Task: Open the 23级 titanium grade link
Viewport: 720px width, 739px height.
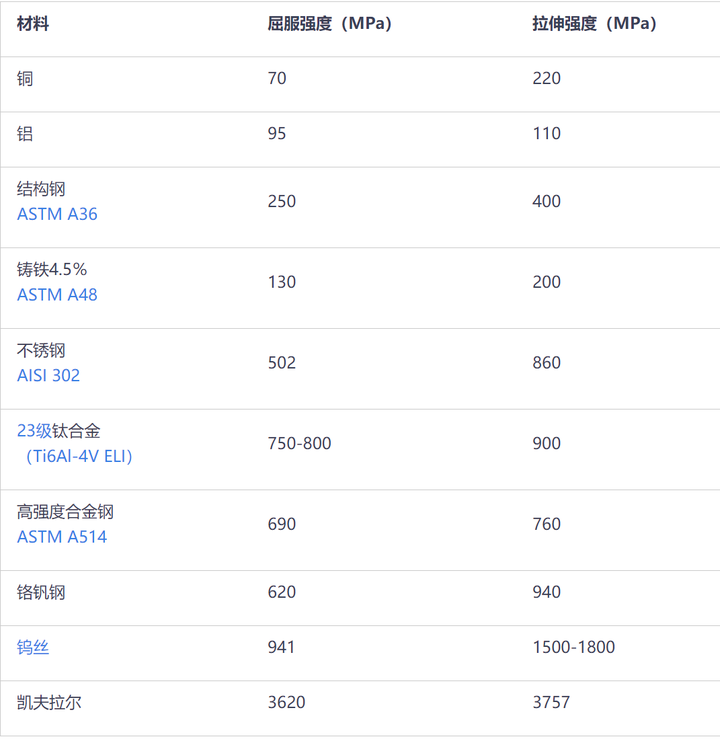Action: tap(34, 431)
